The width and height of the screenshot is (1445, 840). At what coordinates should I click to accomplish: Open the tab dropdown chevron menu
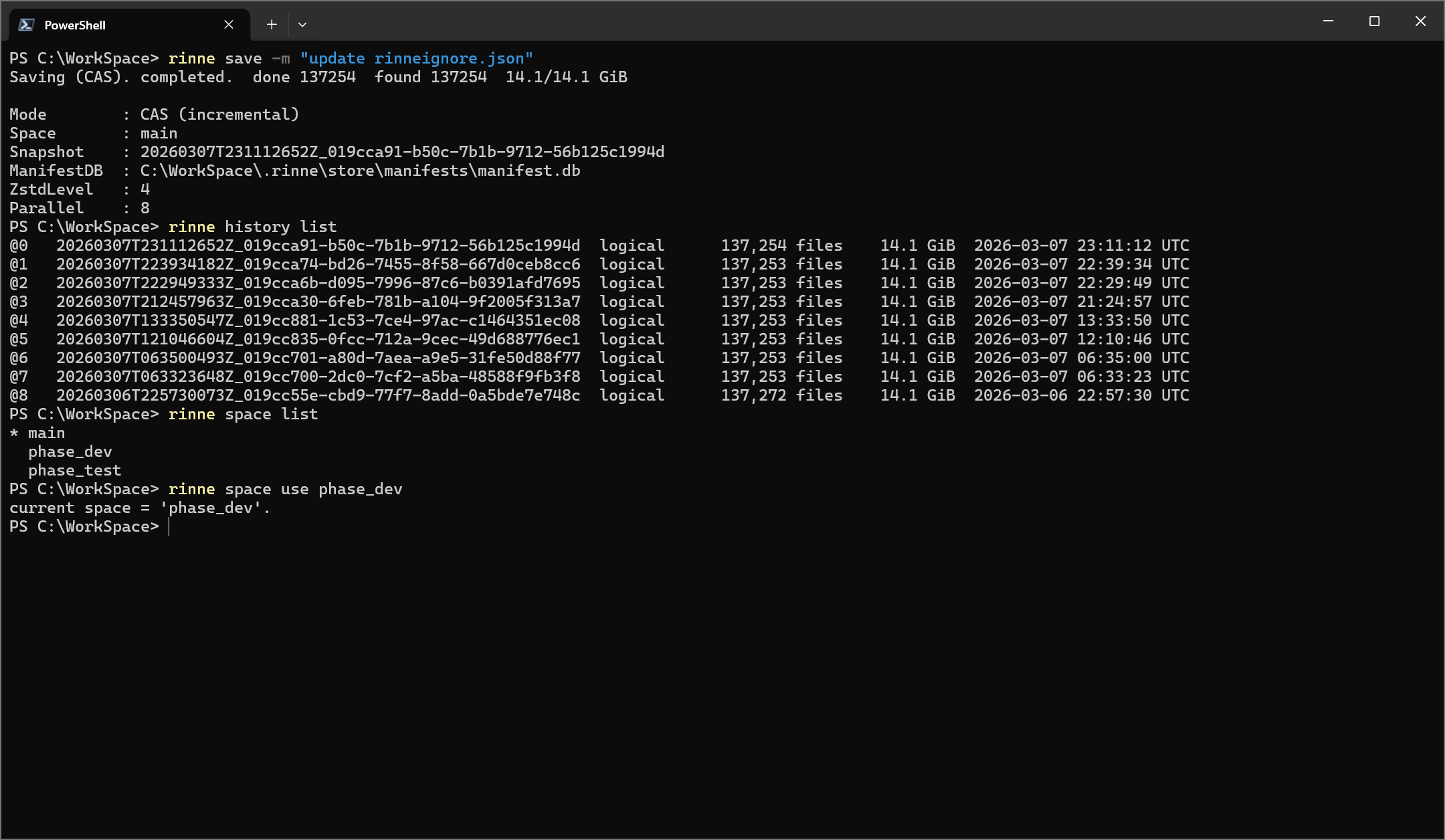tap(302, 24)
